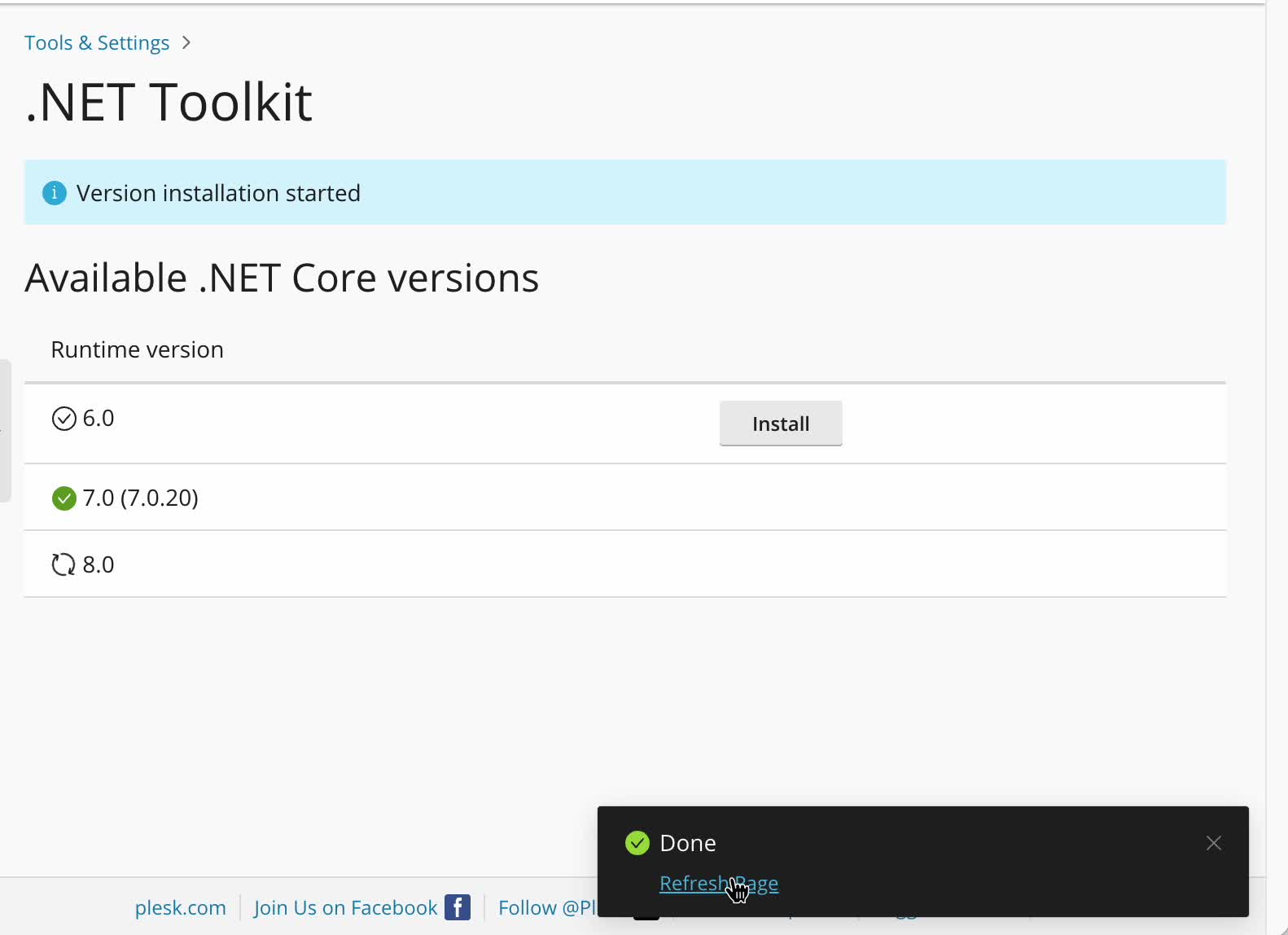This screenshot has height=935, width=1288.
Task: Click the info icon in the installation notice
Action: pos(55,193)
